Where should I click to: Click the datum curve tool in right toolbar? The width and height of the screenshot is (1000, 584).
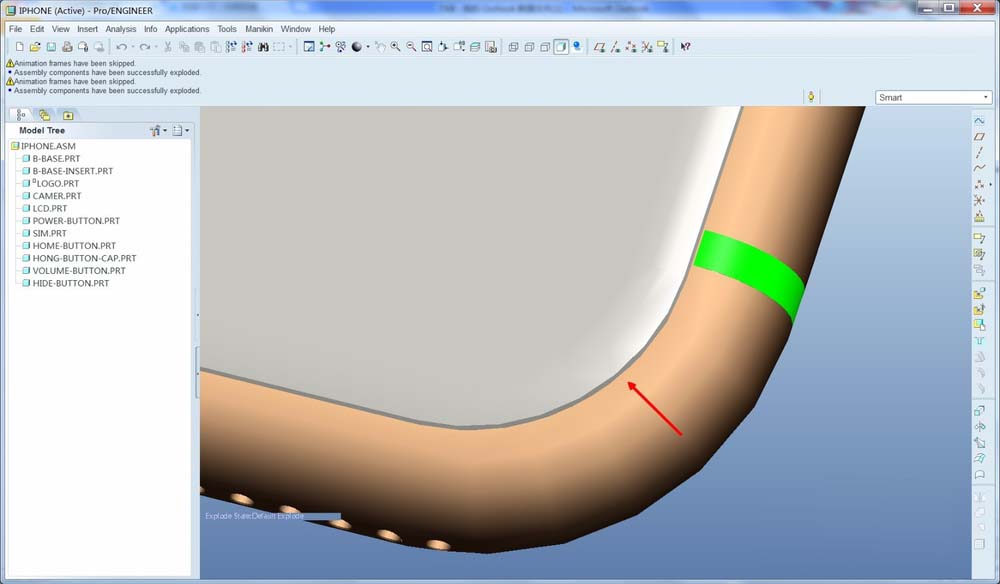click(979, 168)
